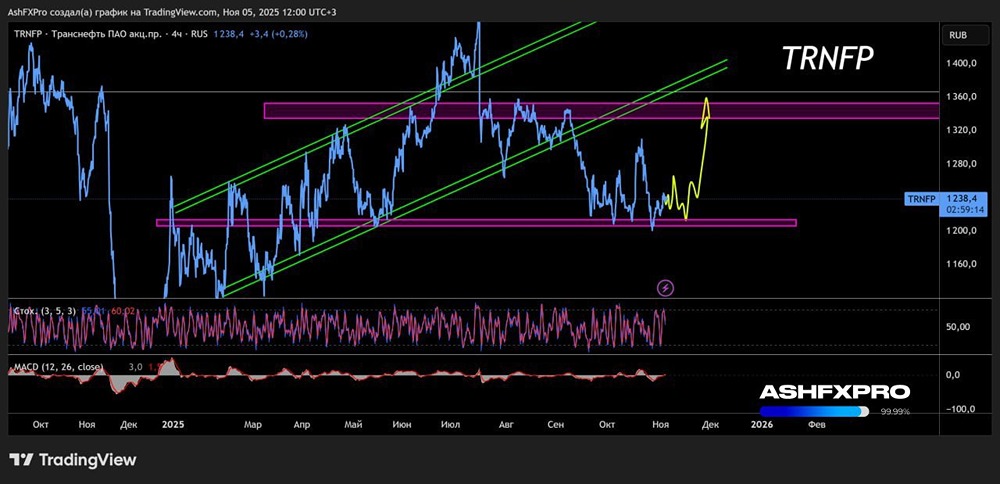Screen dimensions: 1000x484
Task: Click the Мар label on time axis
Action: [254, 424]
